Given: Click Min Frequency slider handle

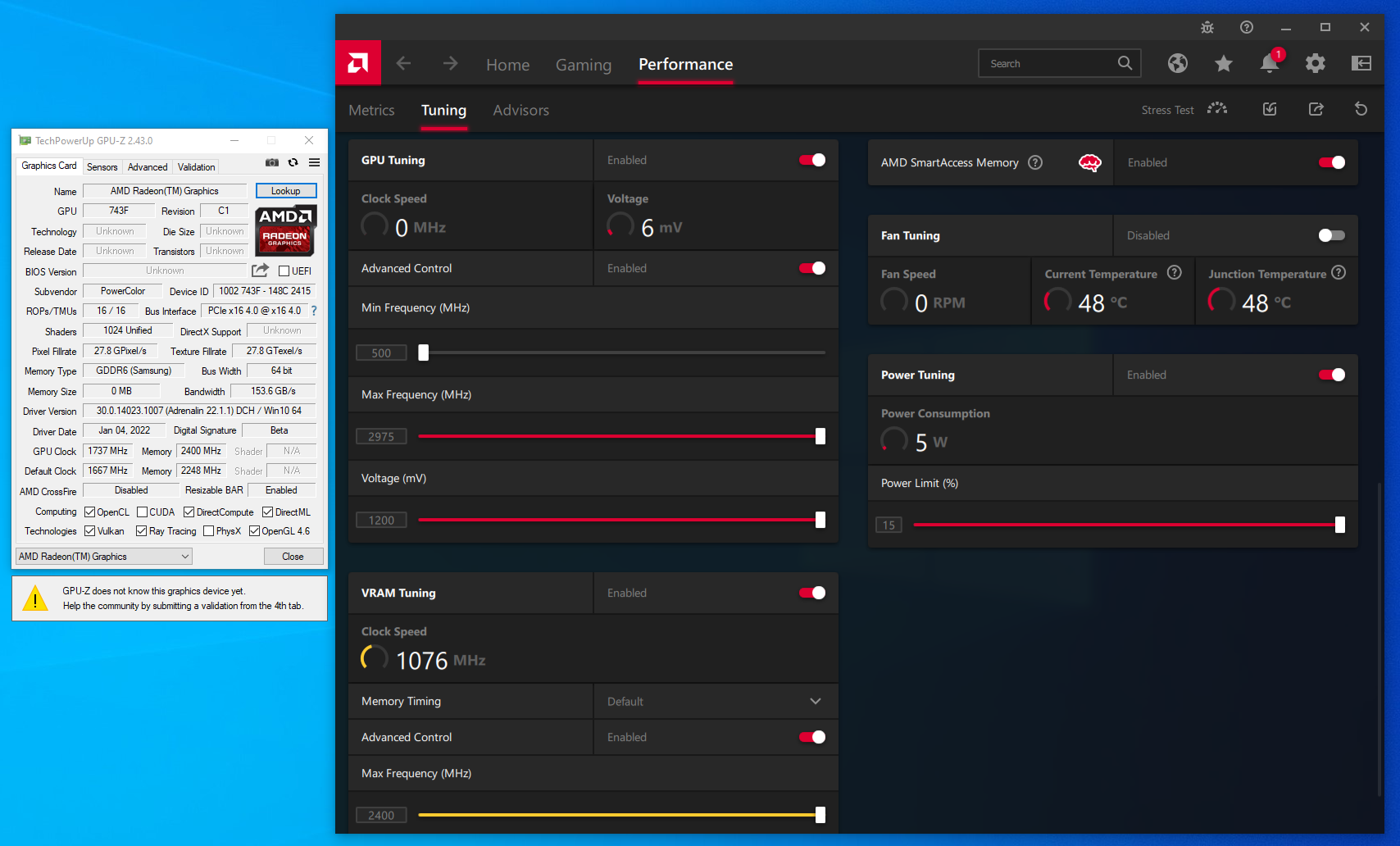Looking at the screenshot, I should (x=424, y=352).
